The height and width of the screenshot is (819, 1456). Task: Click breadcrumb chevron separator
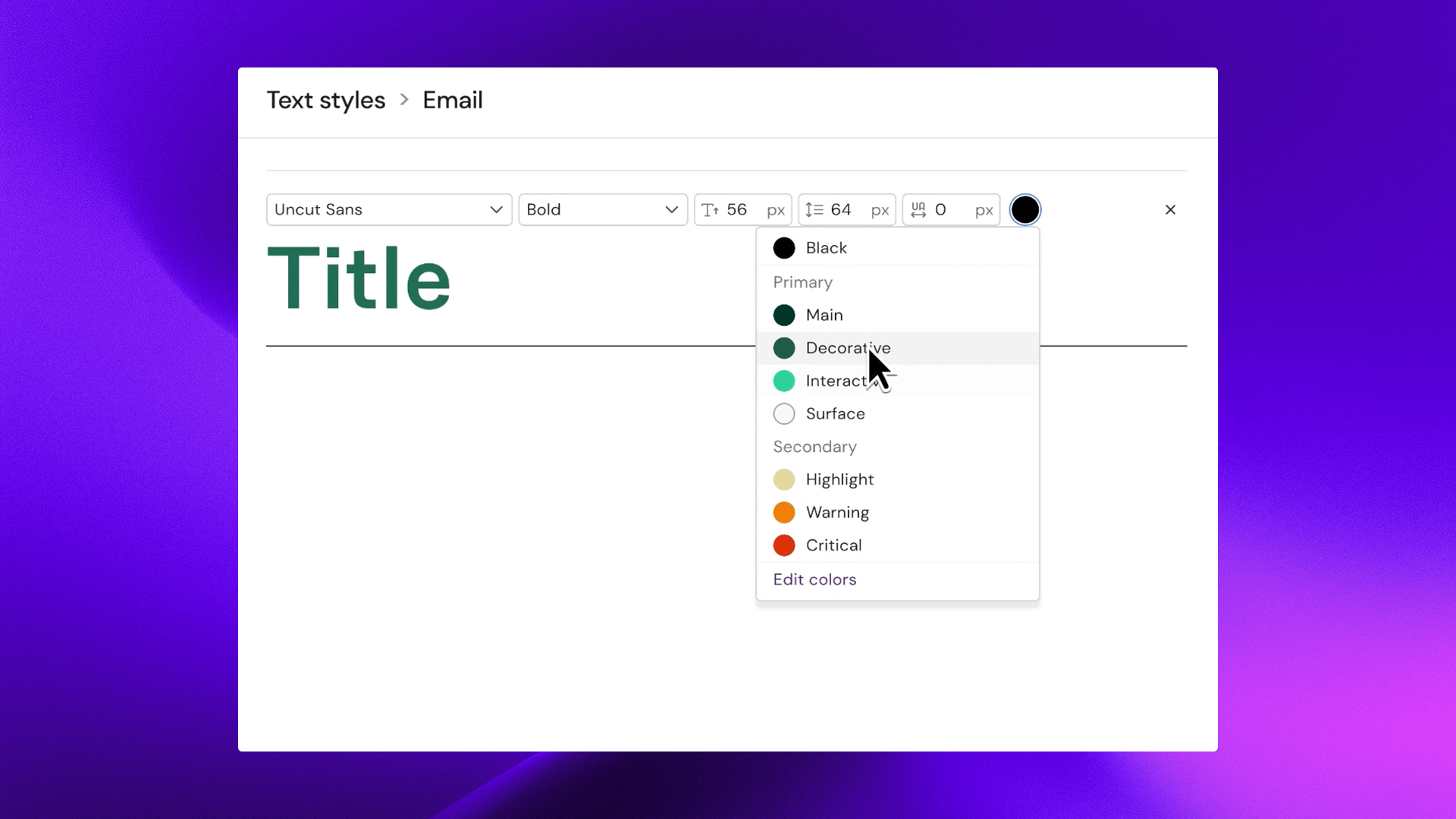404,100
